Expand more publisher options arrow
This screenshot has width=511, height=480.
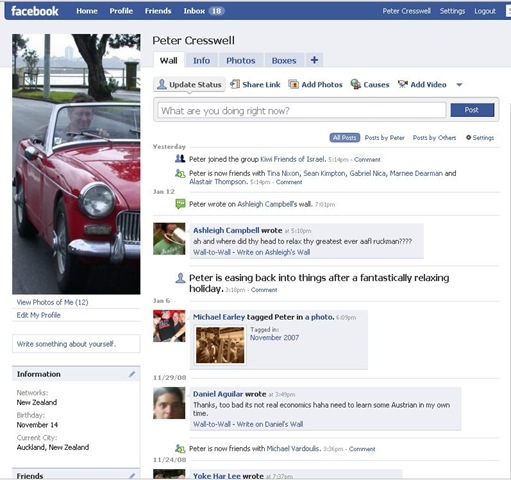pyautogui.click(x=459, y=85)
